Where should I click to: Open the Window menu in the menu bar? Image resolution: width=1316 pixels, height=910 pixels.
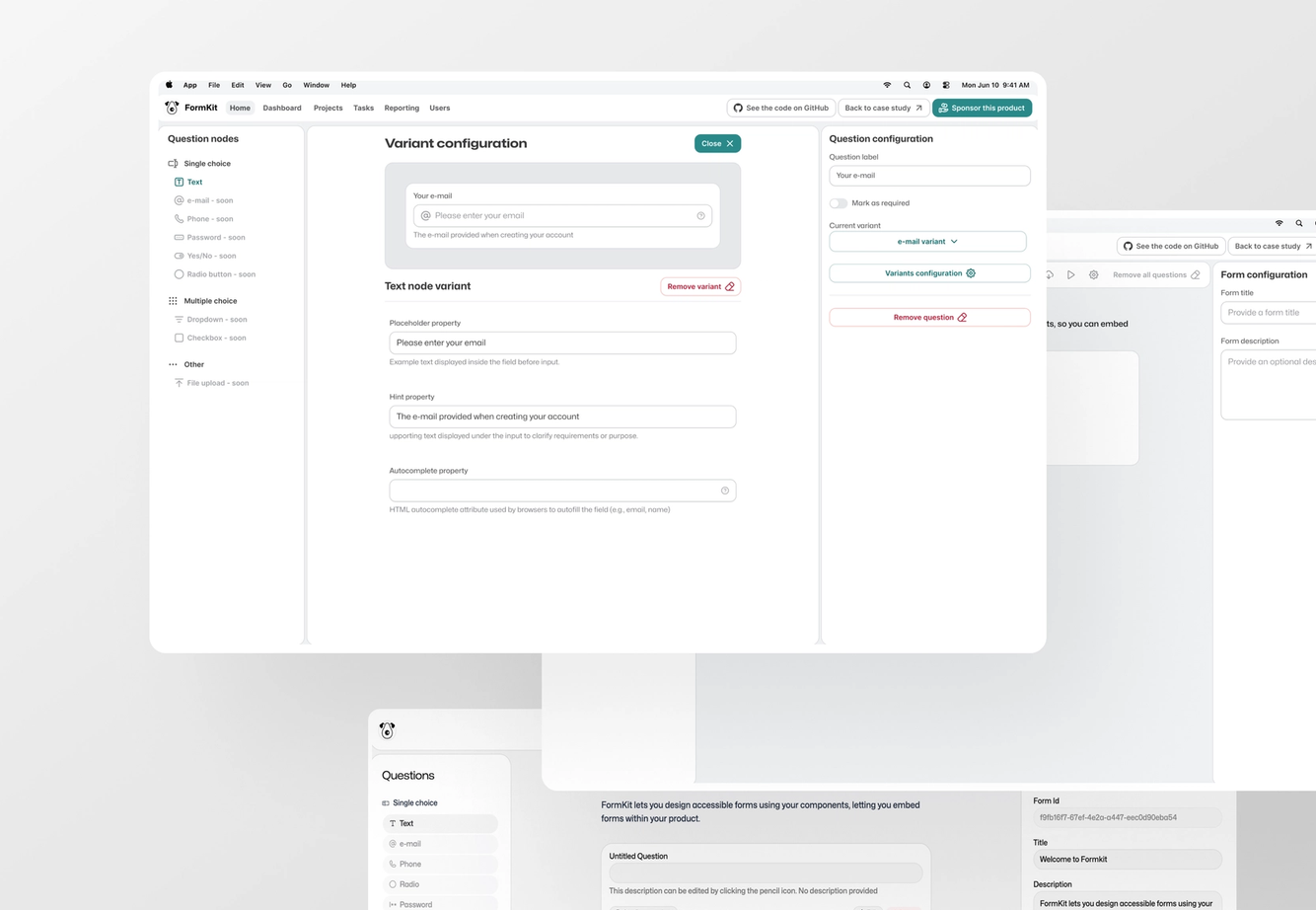316,85
